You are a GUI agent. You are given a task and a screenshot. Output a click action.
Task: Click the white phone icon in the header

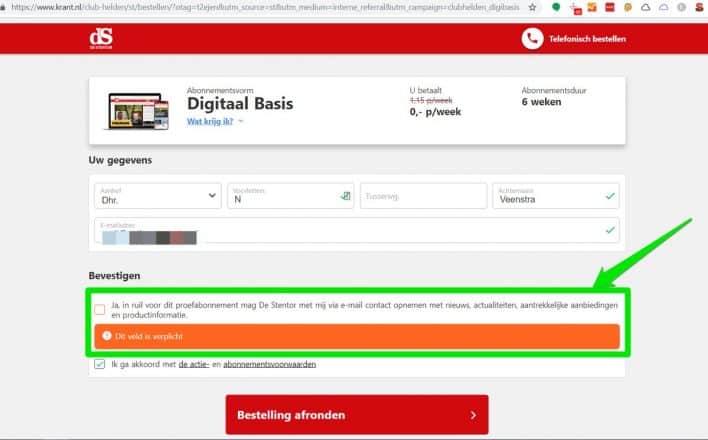click(532, 39)
